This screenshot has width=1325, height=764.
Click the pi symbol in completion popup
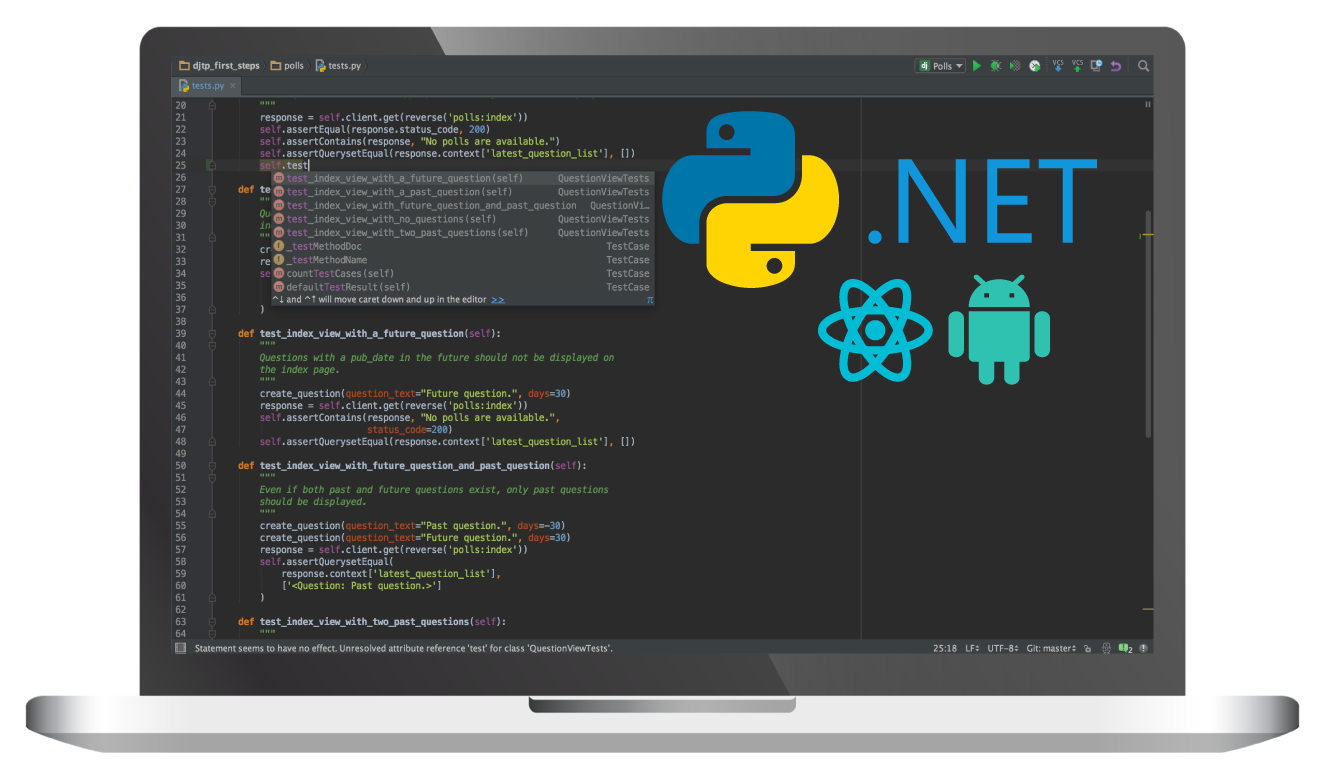click(x=649, y=299)
